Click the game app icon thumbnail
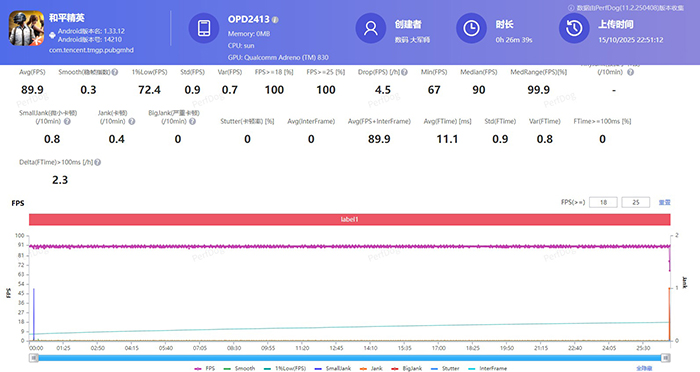 pos(26,28)
